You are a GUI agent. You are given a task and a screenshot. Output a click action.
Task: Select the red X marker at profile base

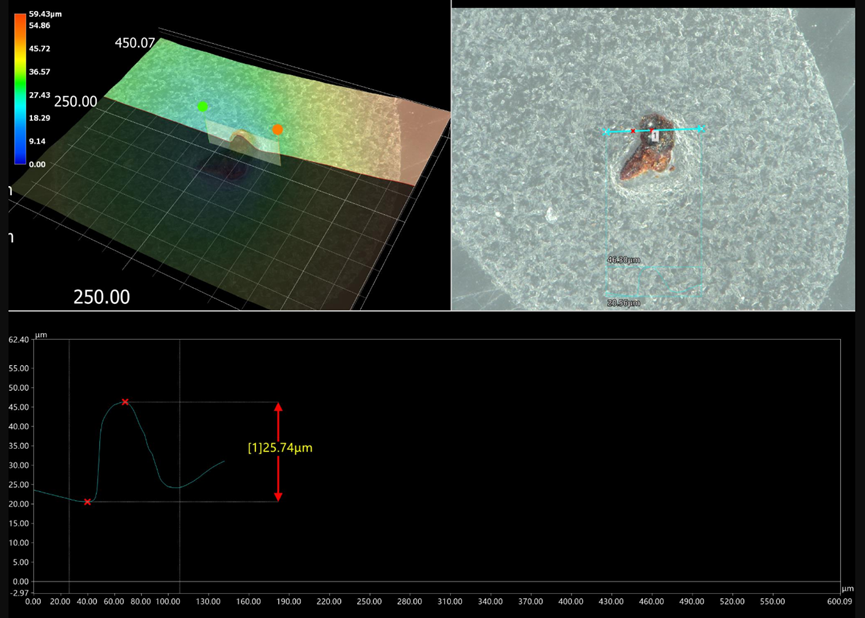click(x=87, y=502)
